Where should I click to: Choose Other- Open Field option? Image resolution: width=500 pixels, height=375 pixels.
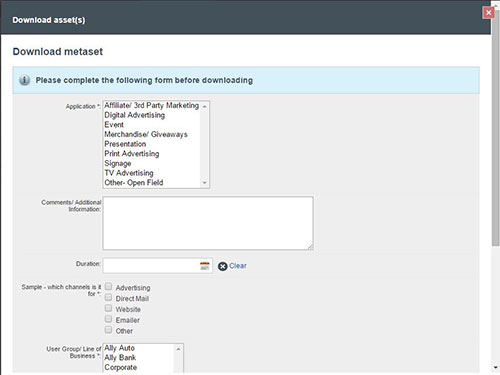(152, 183)
